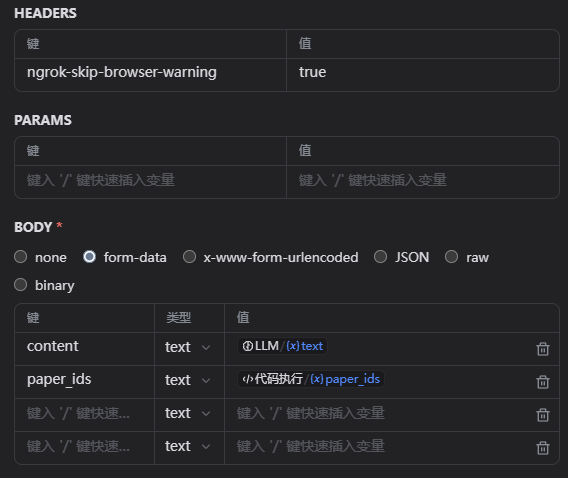Image resolution: width=568 pixels, height=478 pixels.
Task: Edit the paper_ids key field
Action: [x=84, y=380]
